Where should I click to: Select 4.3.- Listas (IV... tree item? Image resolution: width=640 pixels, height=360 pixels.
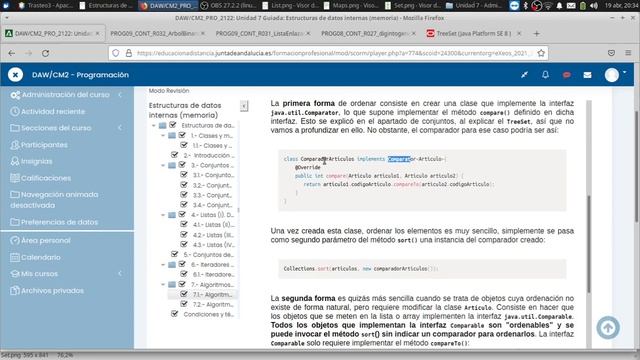click(x=213, y=244)
